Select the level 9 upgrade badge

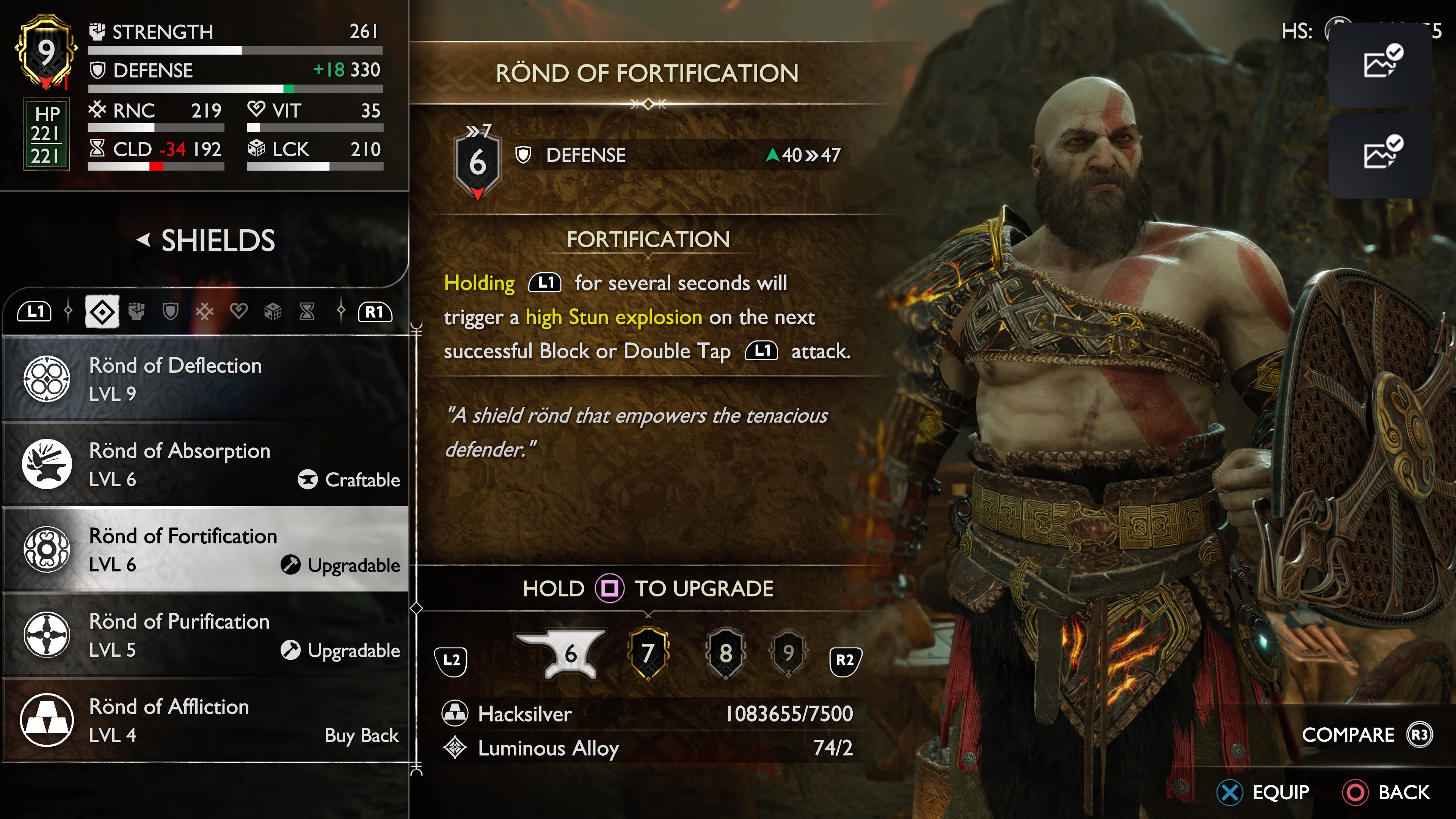coord(789,653)
